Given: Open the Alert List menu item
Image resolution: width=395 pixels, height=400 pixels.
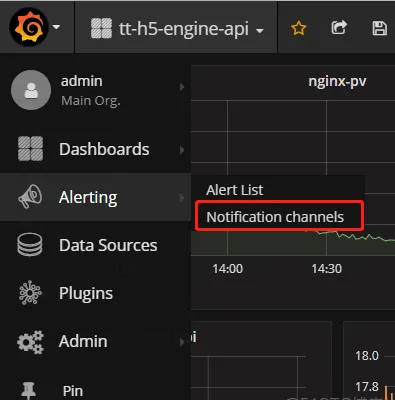Looking at the screenshot, I should (x=235, y=190).
